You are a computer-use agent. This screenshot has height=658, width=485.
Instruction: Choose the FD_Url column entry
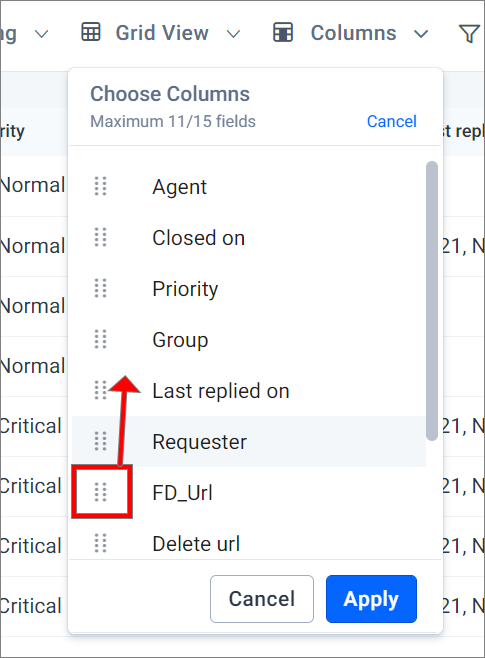[183, 493]
